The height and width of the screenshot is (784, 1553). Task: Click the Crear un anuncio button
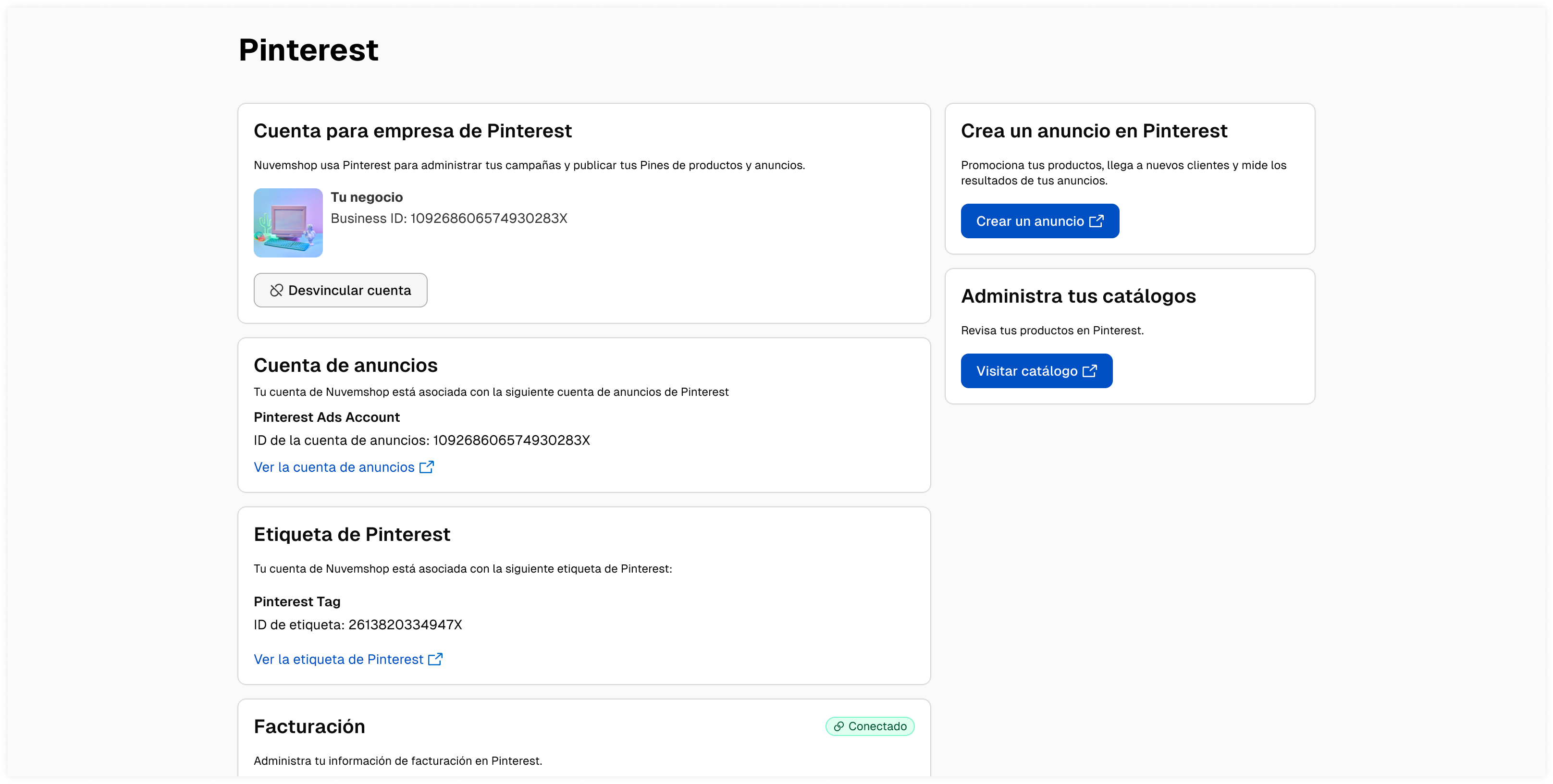[1039, 221]
